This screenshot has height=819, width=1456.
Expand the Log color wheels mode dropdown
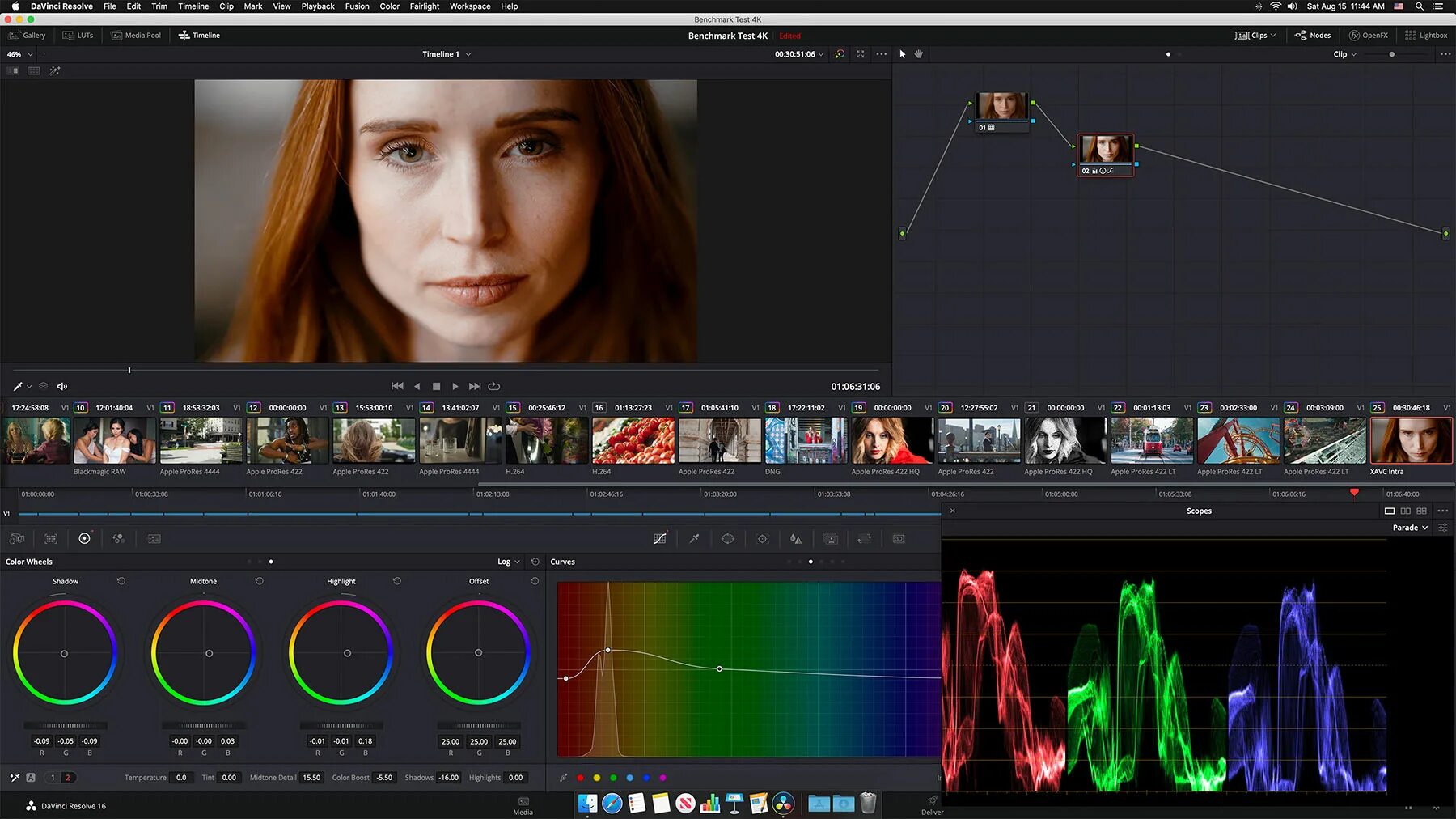509,562
